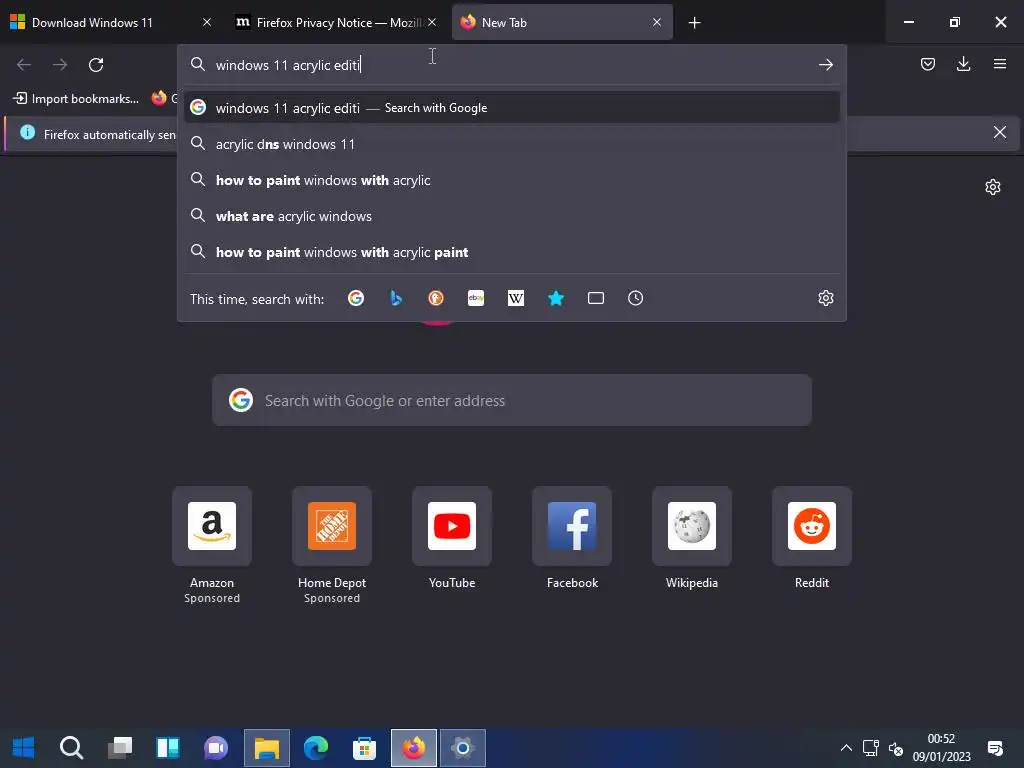This screenshot has width=1024, height=768.
Task: Search this time with Google
Action: 356,298
